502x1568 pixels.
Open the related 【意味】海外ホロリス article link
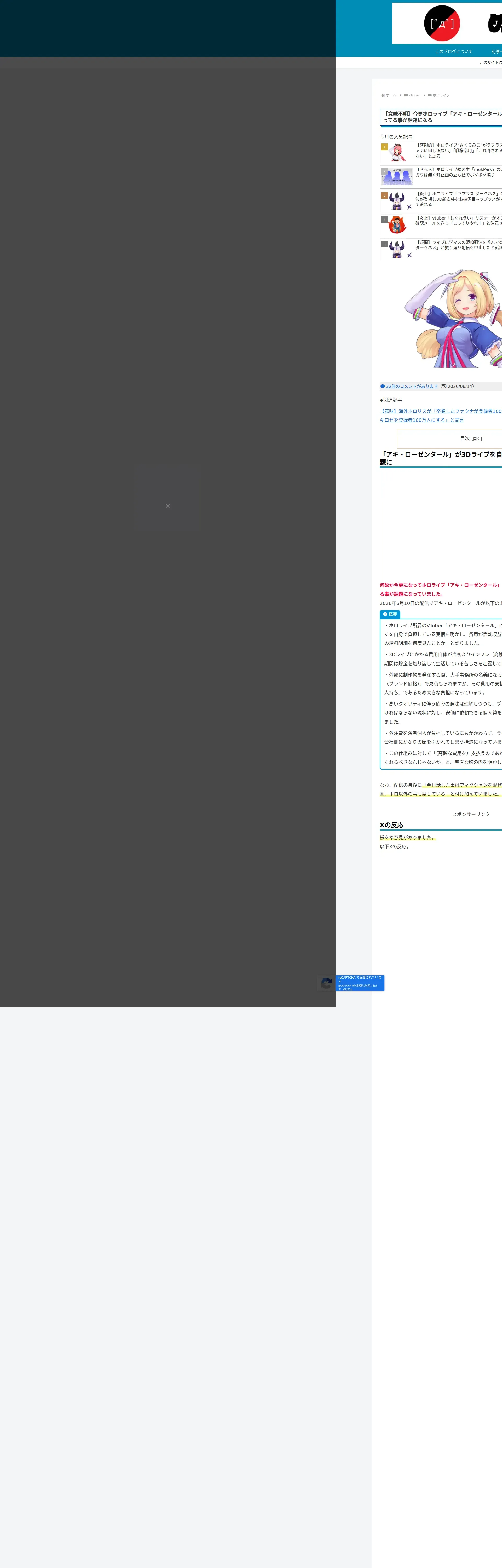click(x=441, y=416)
